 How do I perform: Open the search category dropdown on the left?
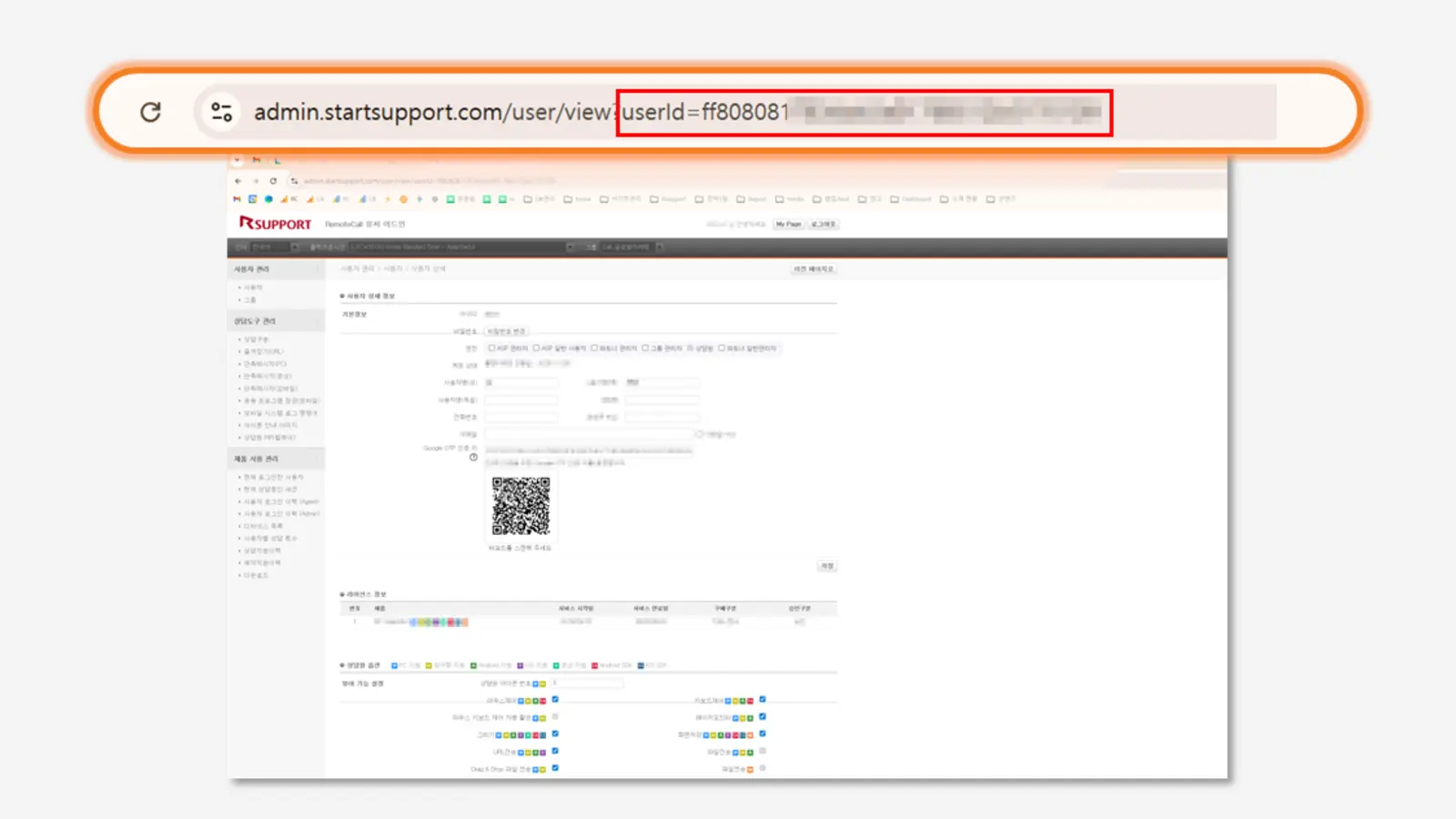[x=293, y=247]
